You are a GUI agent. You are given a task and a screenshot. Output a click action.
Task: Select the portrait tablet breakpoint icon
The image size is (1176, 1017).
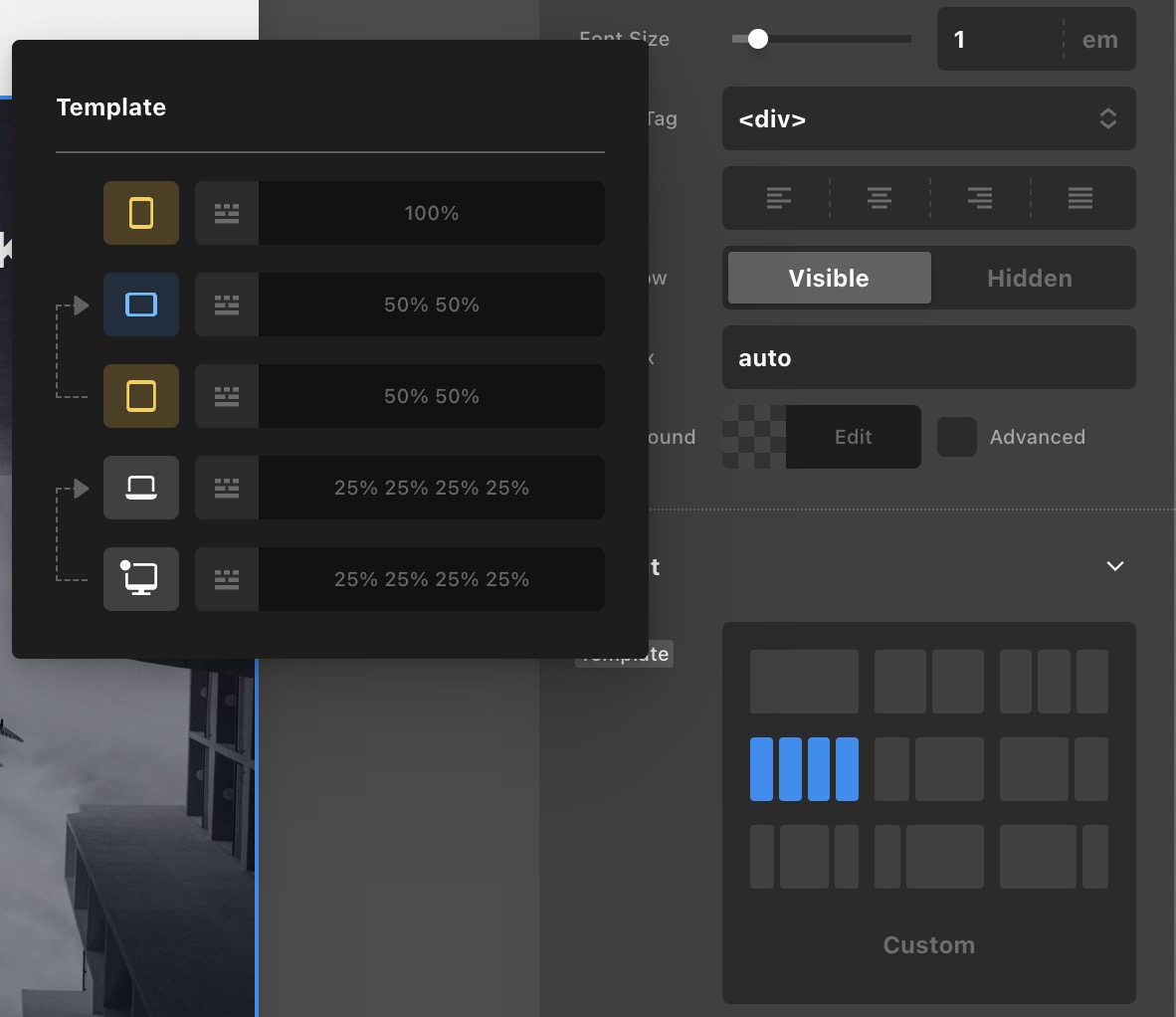141,213
